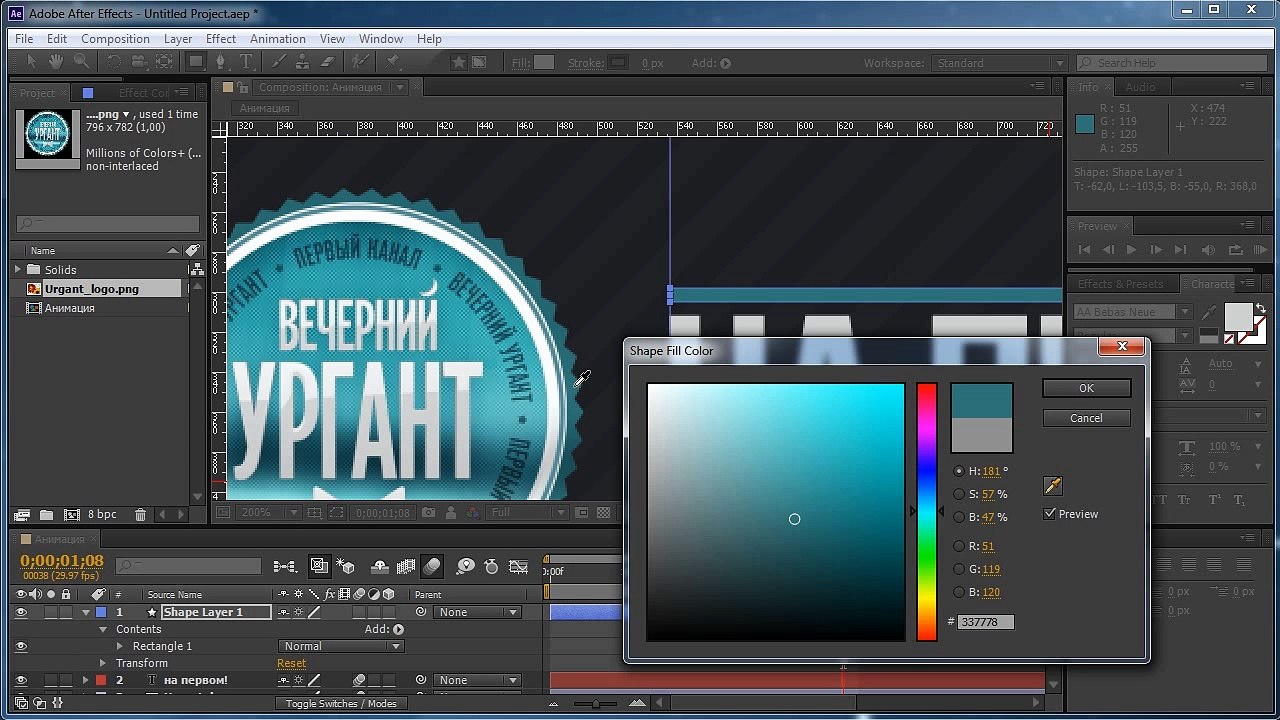This screenshot has height=720, width=1280.
Task: Switch to the Audio tab
Action: (x=1140, y=87)
